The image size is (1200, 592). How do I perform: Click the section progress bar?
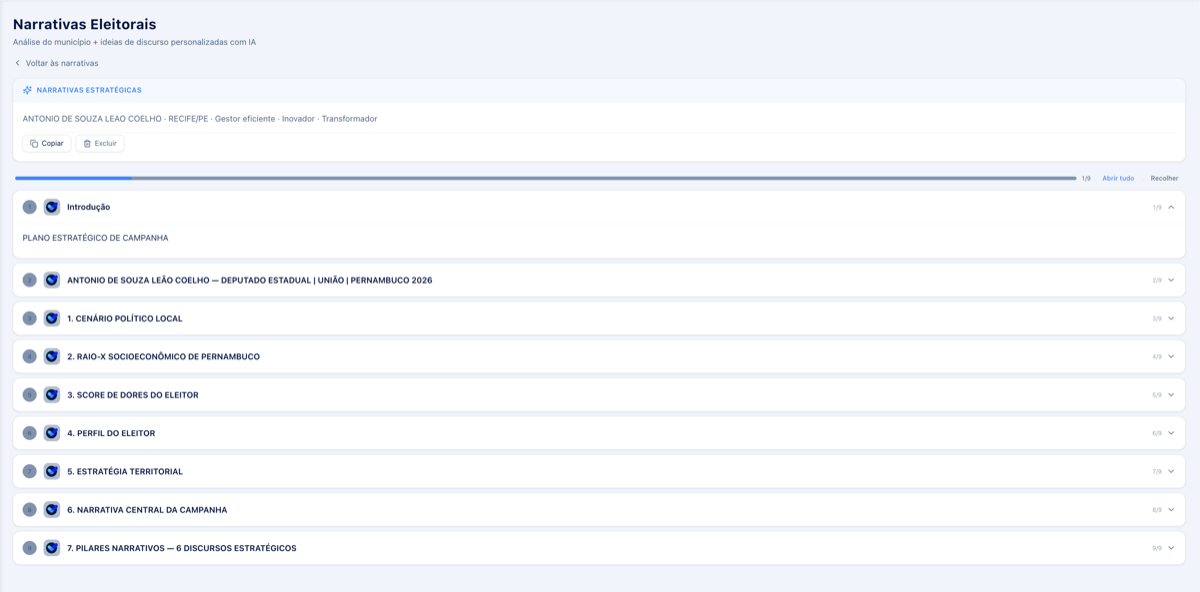pos(545,178)
